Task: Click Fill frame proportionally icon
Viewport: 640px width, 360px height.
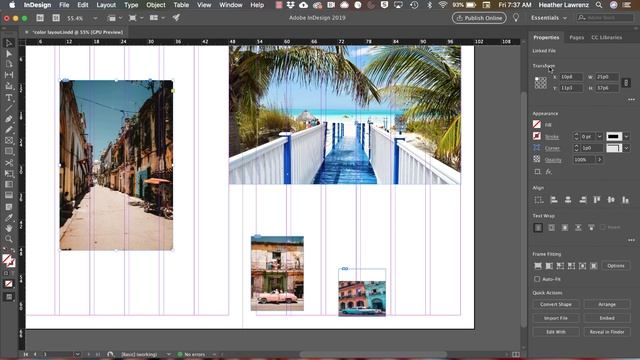Action: click(538, 266)
